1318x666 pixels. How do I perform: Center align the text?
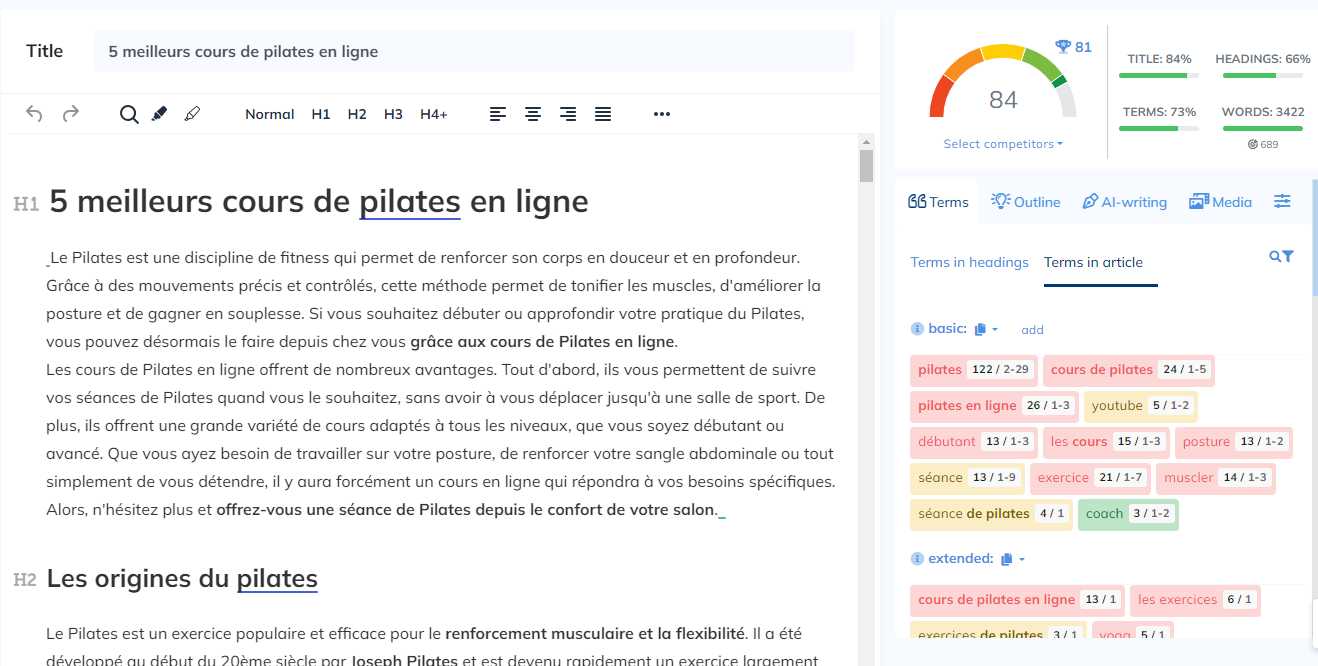point(533,114)
